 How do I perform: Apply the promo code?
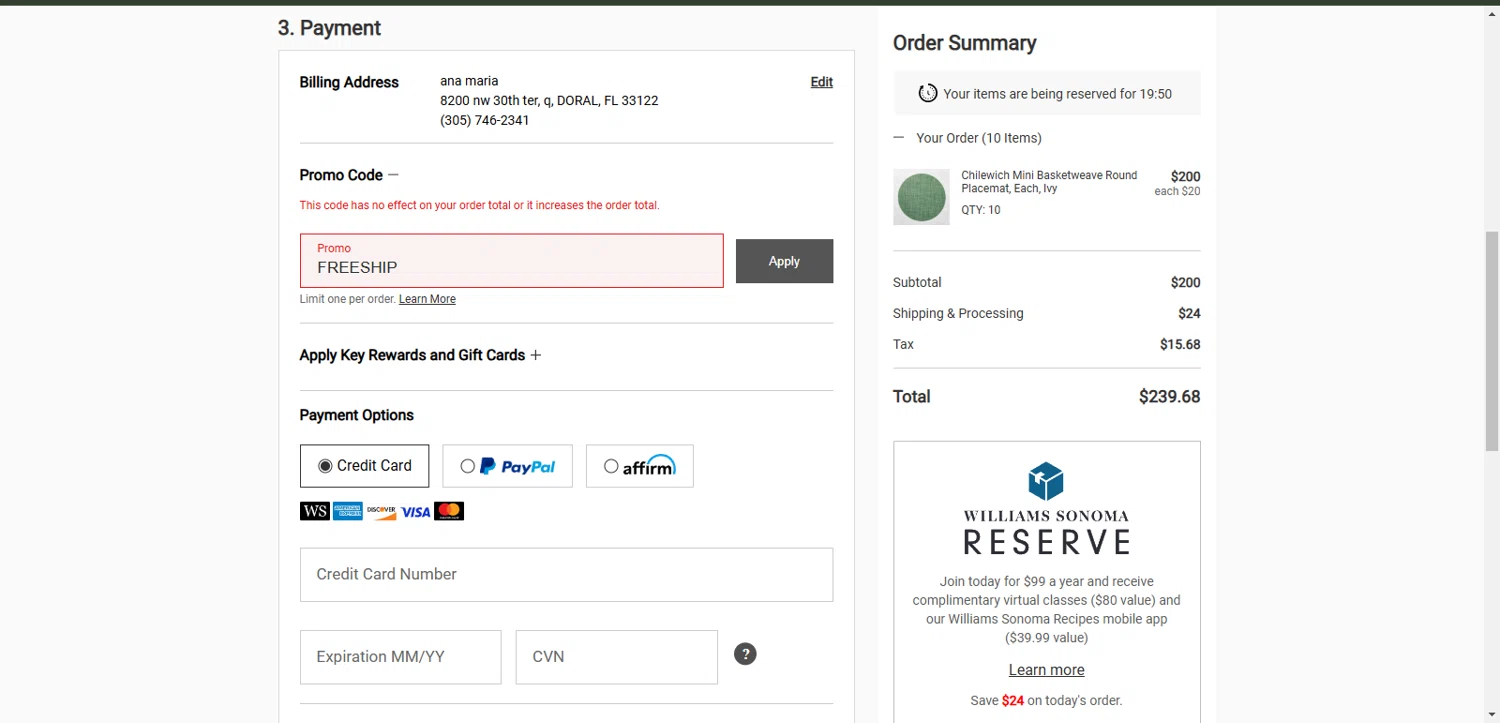click(784, 261)
